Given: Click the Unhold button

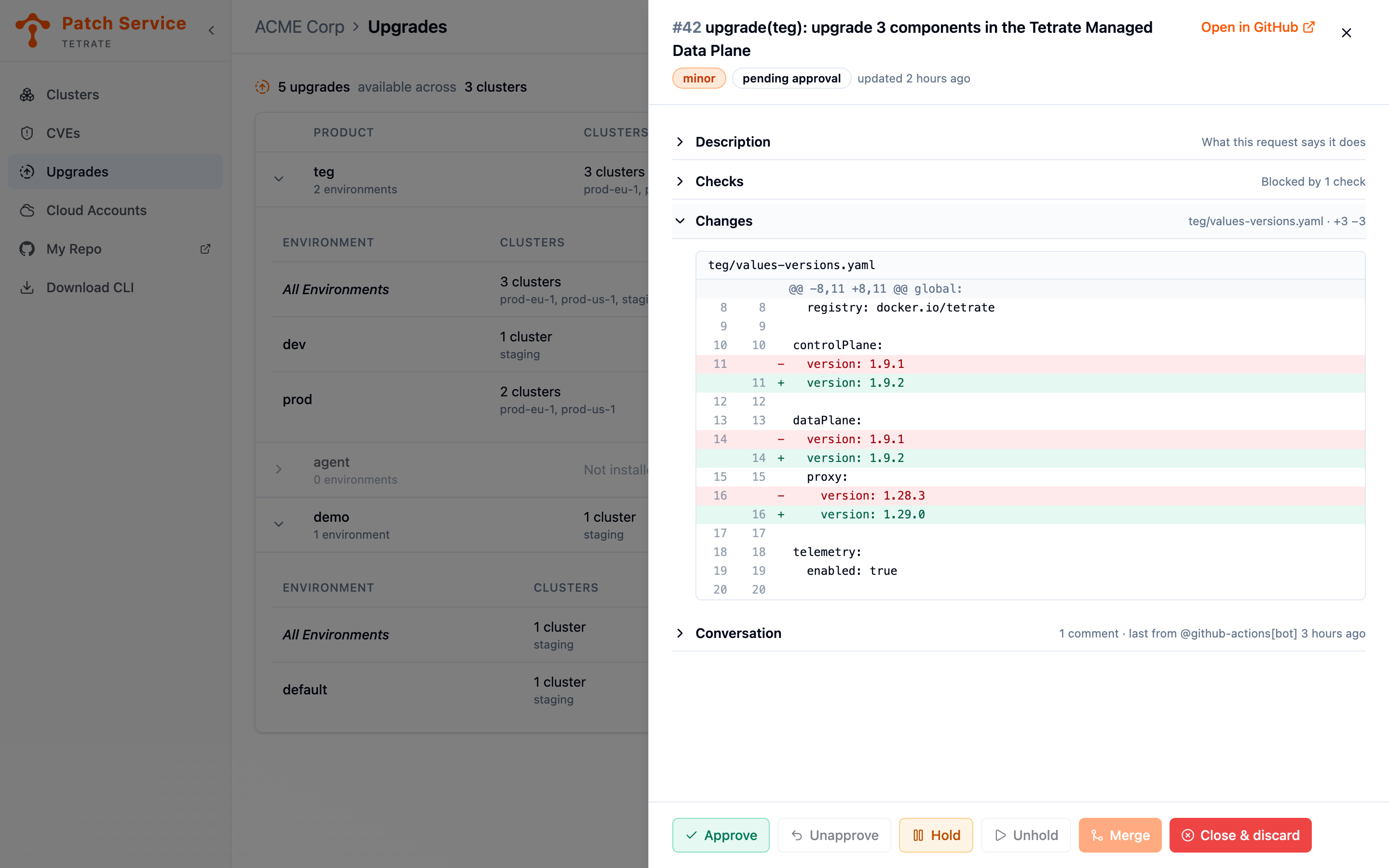Looking at the screenshot, I should (1026, 835).
